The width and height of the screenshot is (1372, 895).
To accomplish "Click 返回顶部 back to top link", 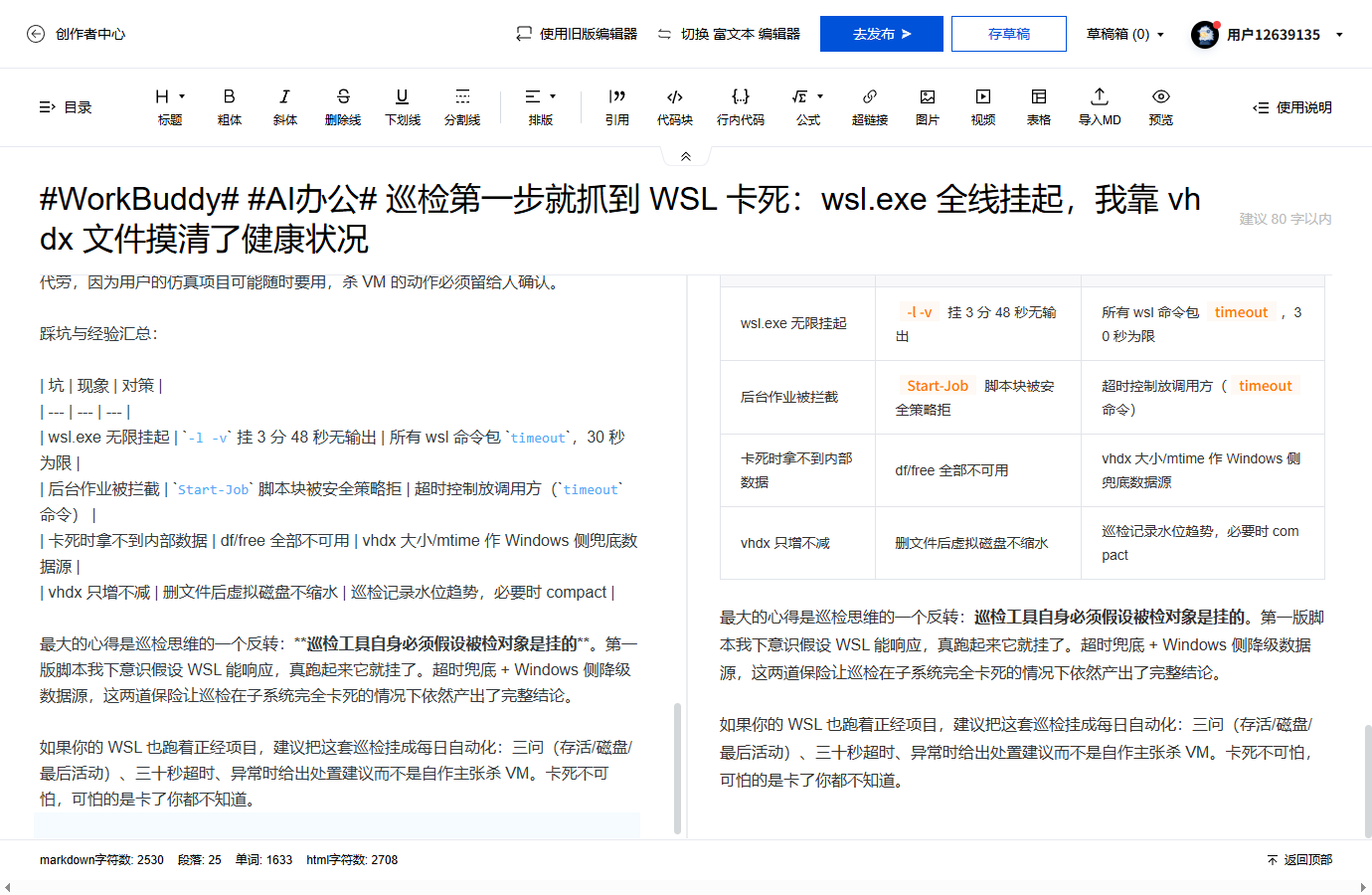I will click(x=1299, y=860).
